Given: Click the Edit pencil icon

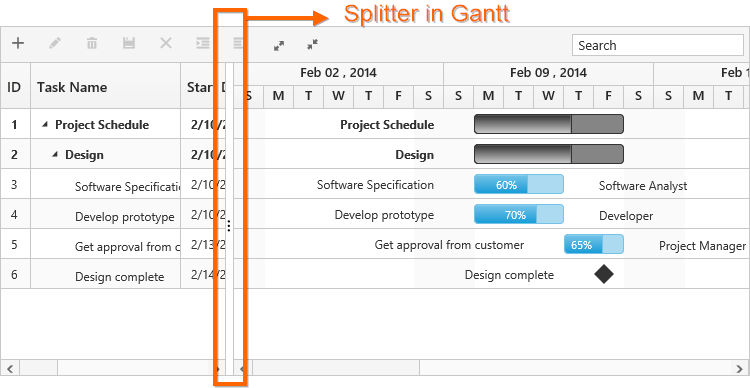Looking at the screenshot, I should (x=55, y=44).
